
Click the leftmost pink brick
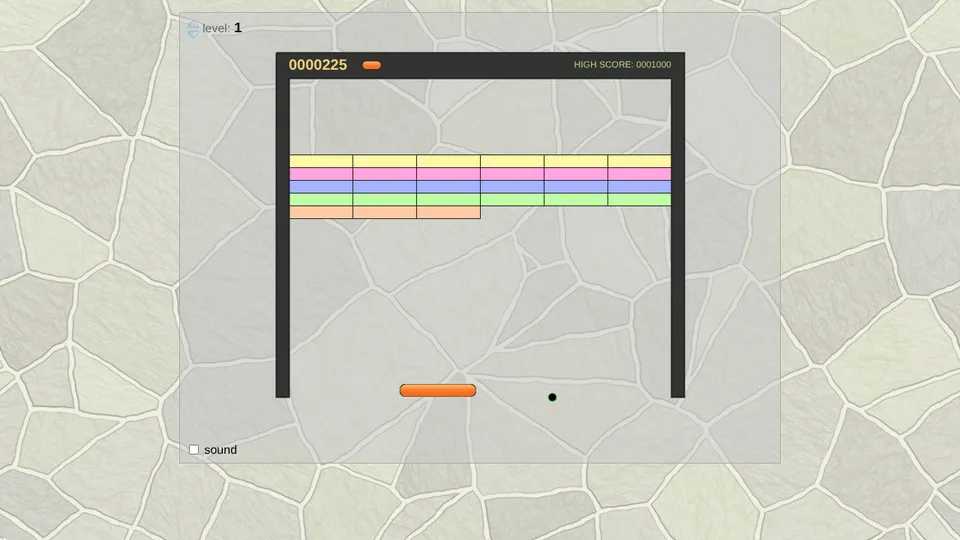[321, 174]
